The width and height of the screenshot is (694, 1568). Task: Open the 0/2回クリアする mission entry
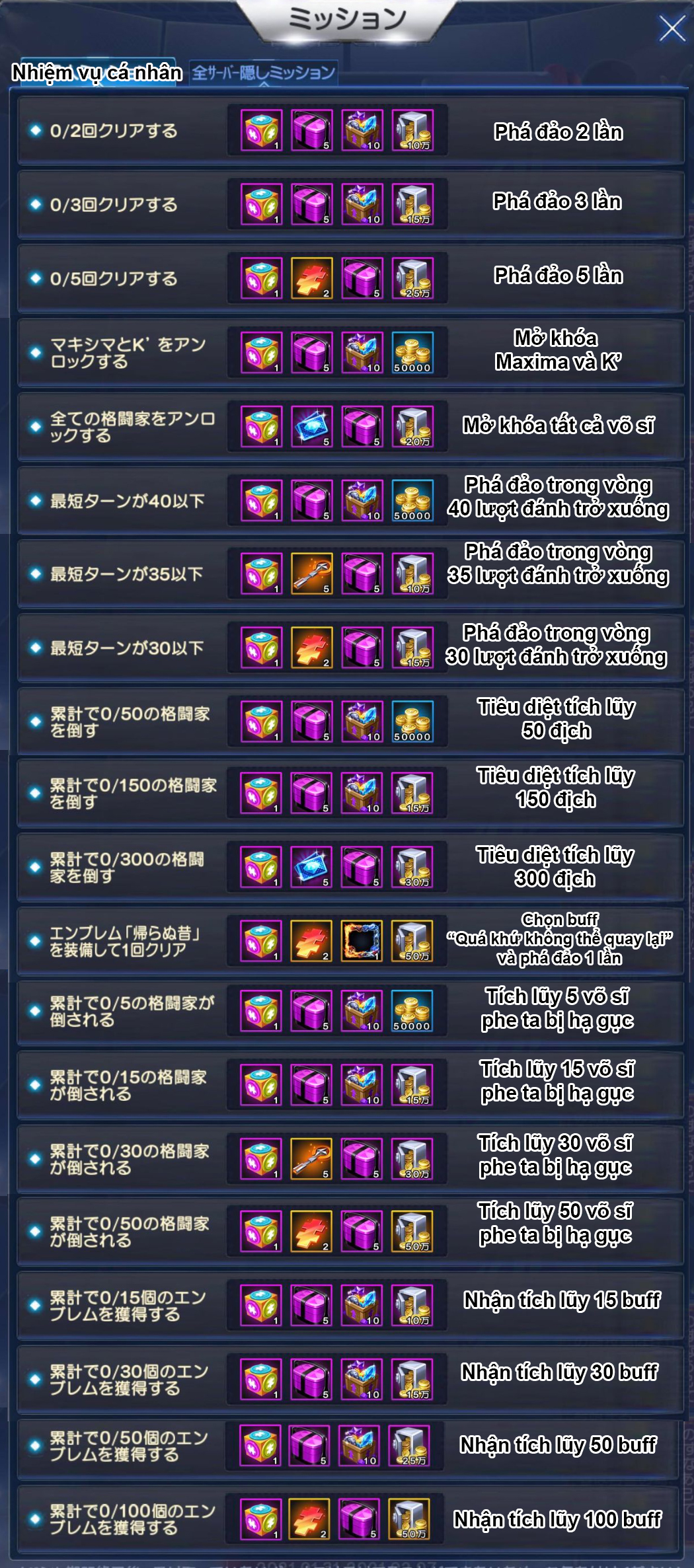click(350, 131)
